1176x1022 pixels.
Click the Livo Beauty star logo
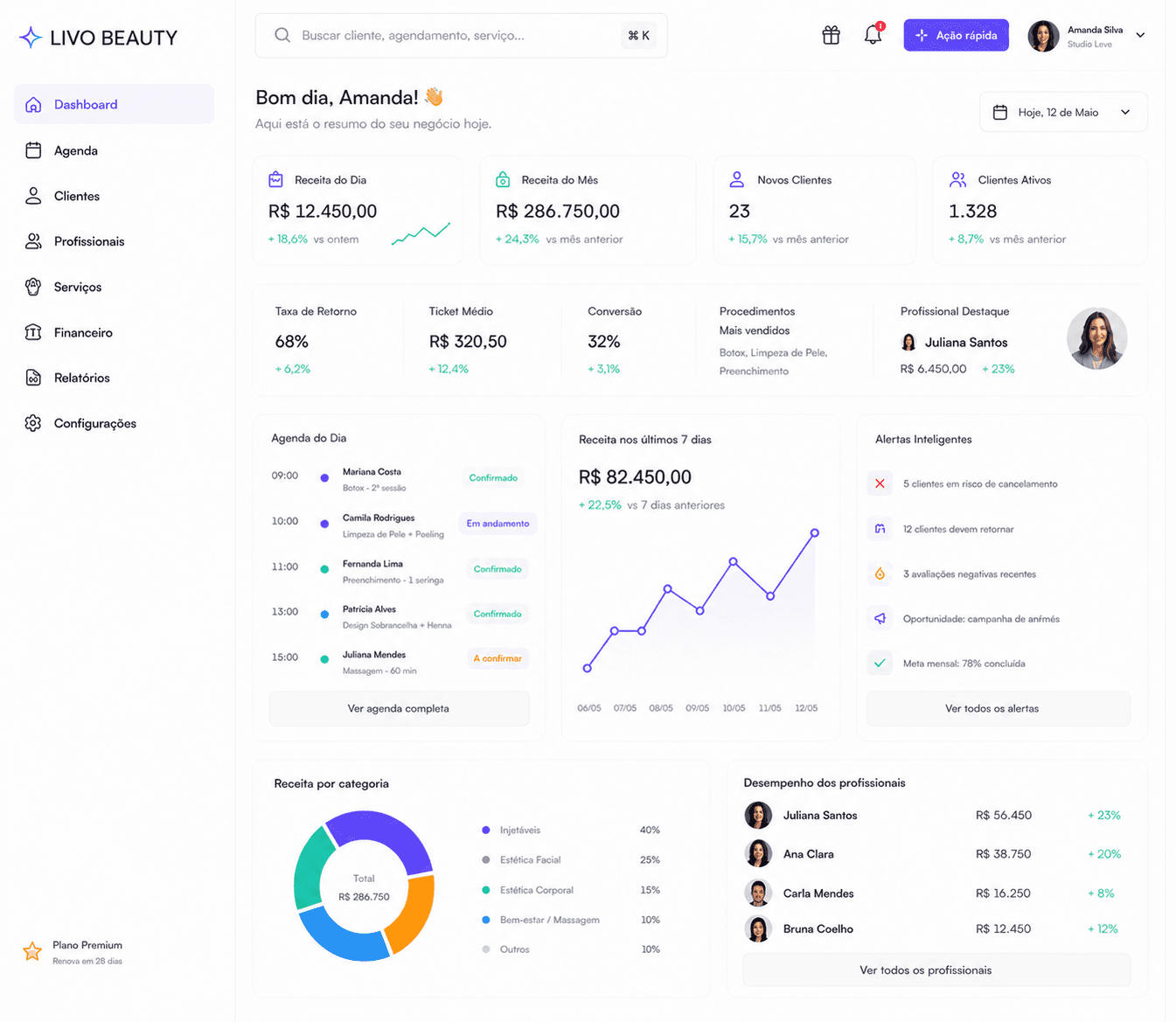pos(31,38)
